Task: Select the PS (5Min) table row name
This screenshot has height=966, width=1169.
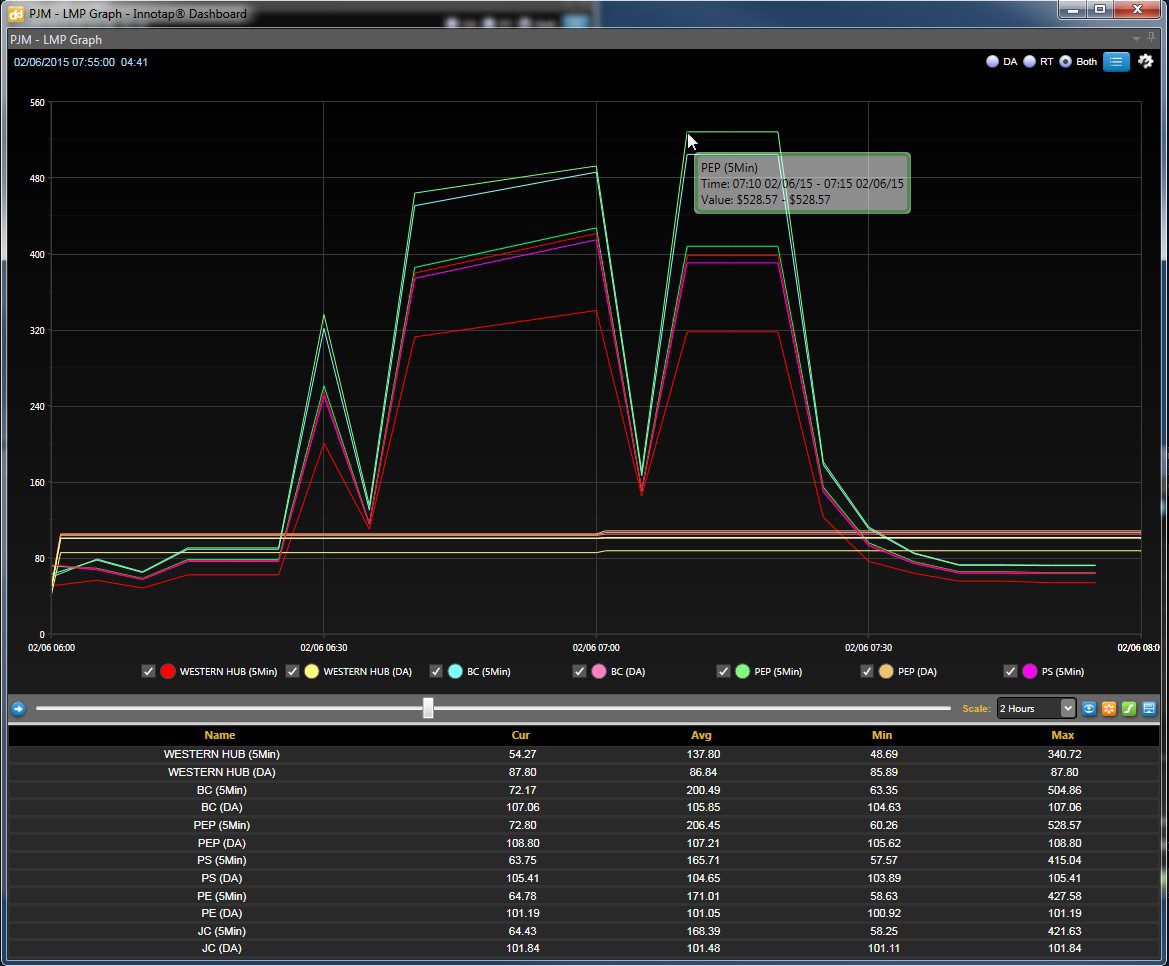Action: click(x=221, y=860)
